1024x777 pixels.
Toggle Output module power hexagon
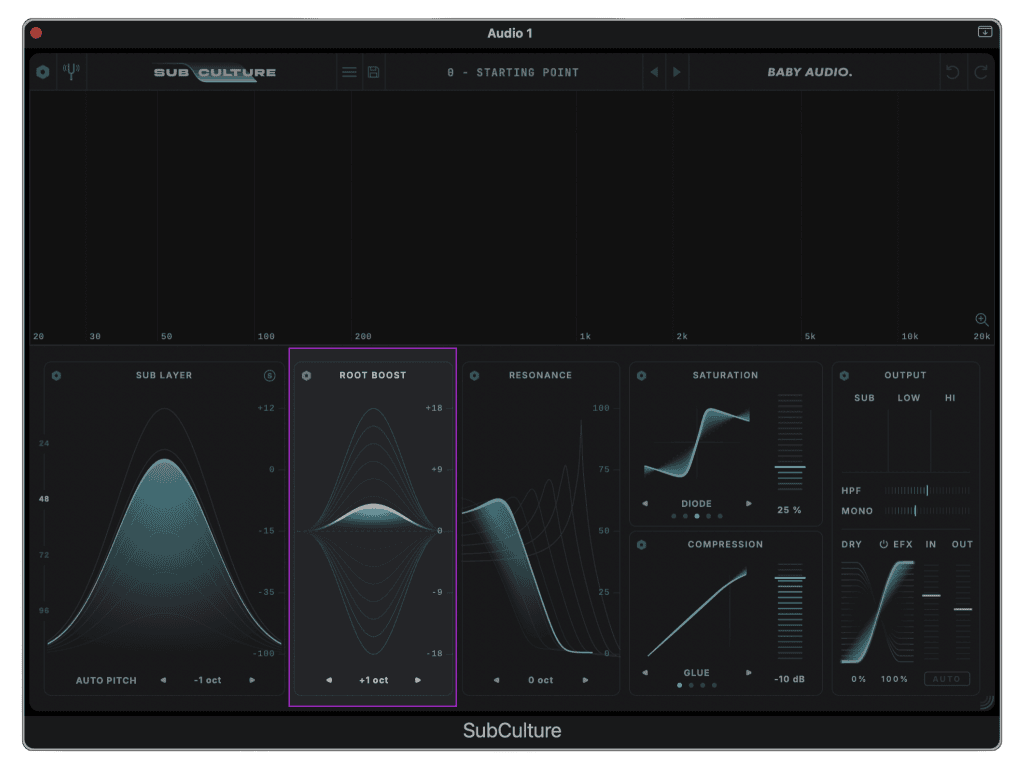[x=844, y=375]
